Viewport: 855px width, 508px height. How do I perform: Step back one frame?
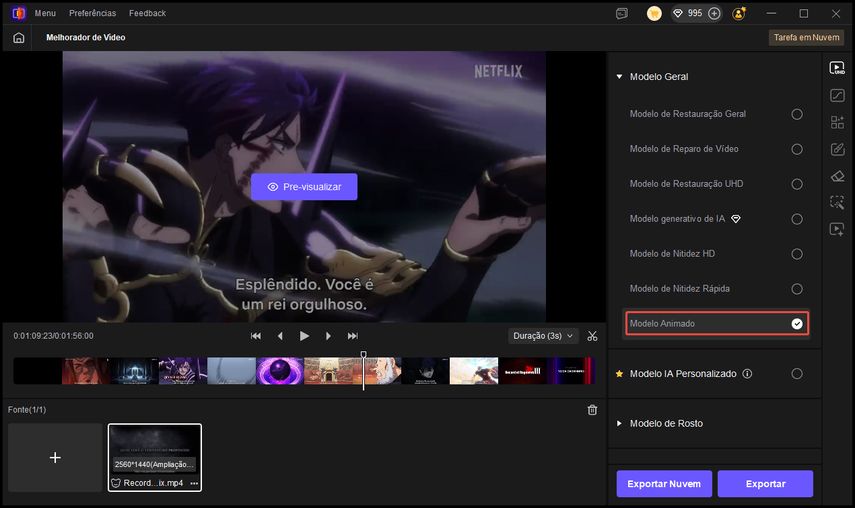(280, 336)
